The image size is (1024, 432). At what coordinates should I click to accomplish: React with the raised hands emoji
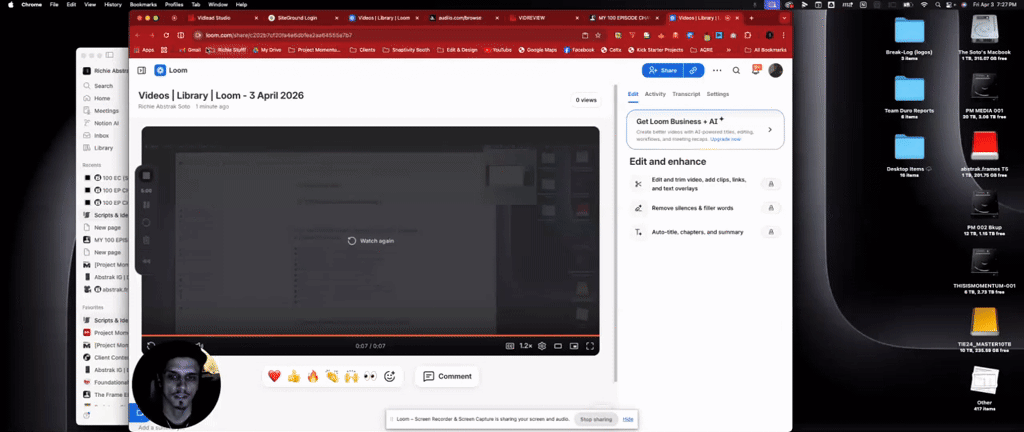pos(351,377)
